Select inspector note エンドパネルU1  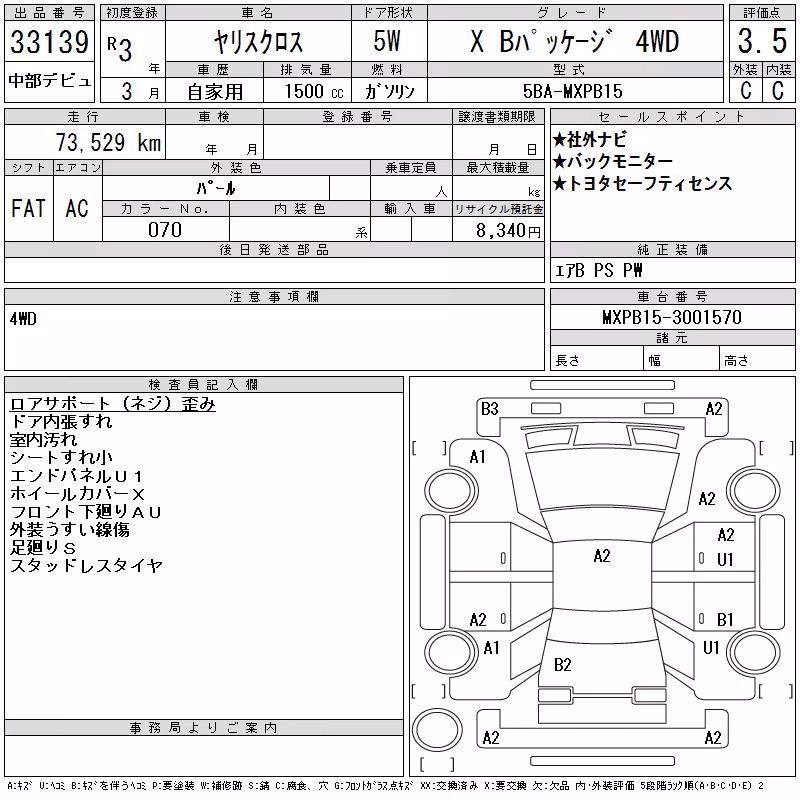(x=76, y=476)
